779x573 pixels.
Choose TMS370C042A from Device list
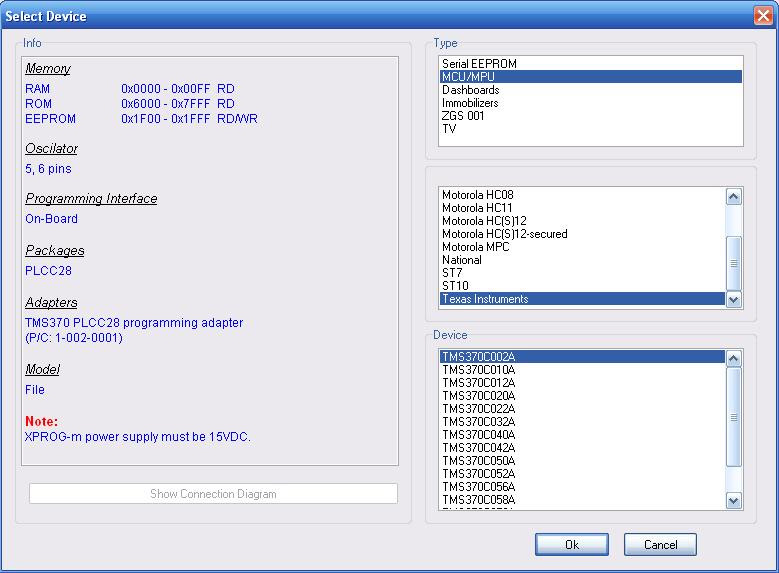coord(478,448)
